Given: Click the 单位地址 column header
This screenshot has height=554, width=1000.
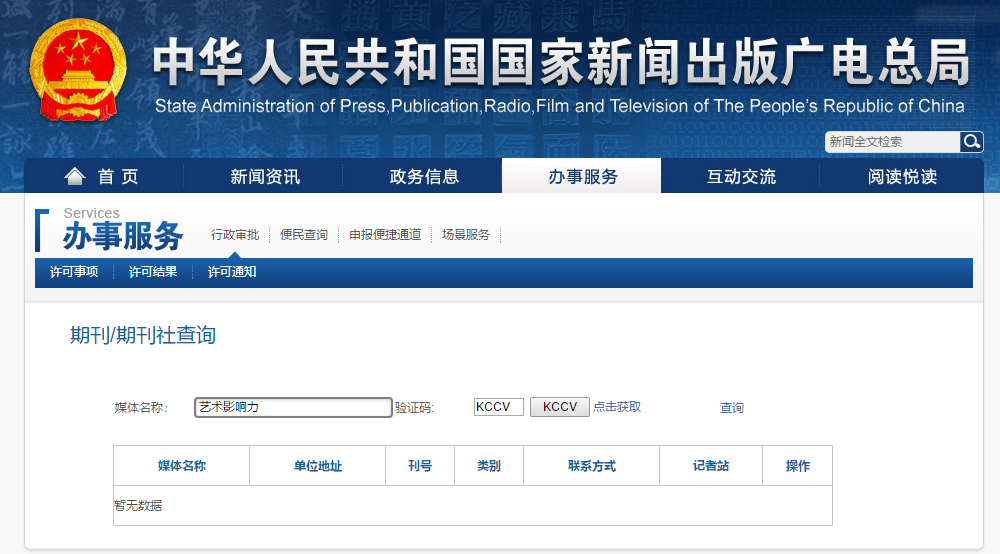Looking at the screenshot, I should [x=318, y=466].
